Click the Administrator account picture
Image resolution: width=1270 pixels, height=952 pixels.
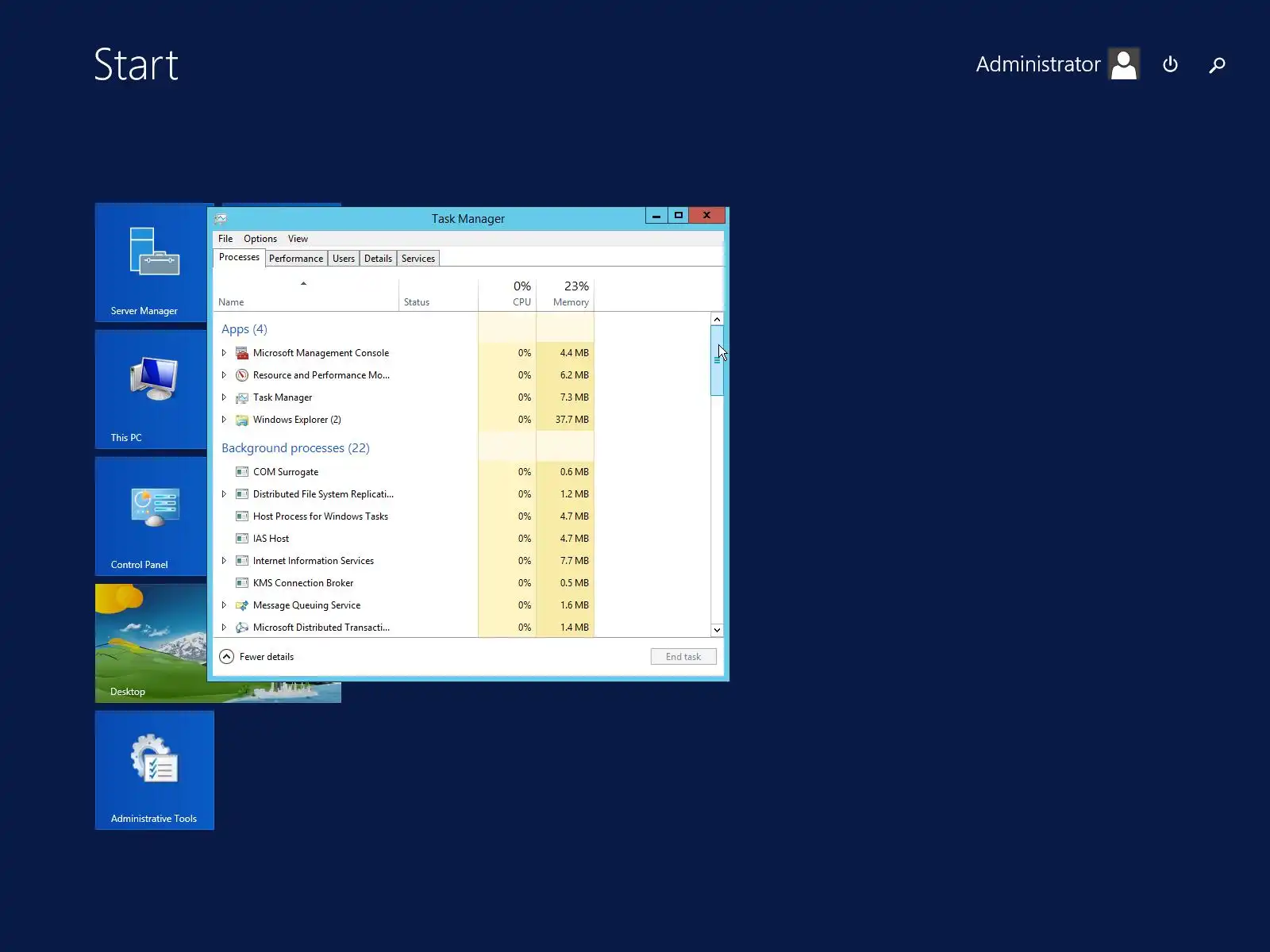click(1124, 64)
